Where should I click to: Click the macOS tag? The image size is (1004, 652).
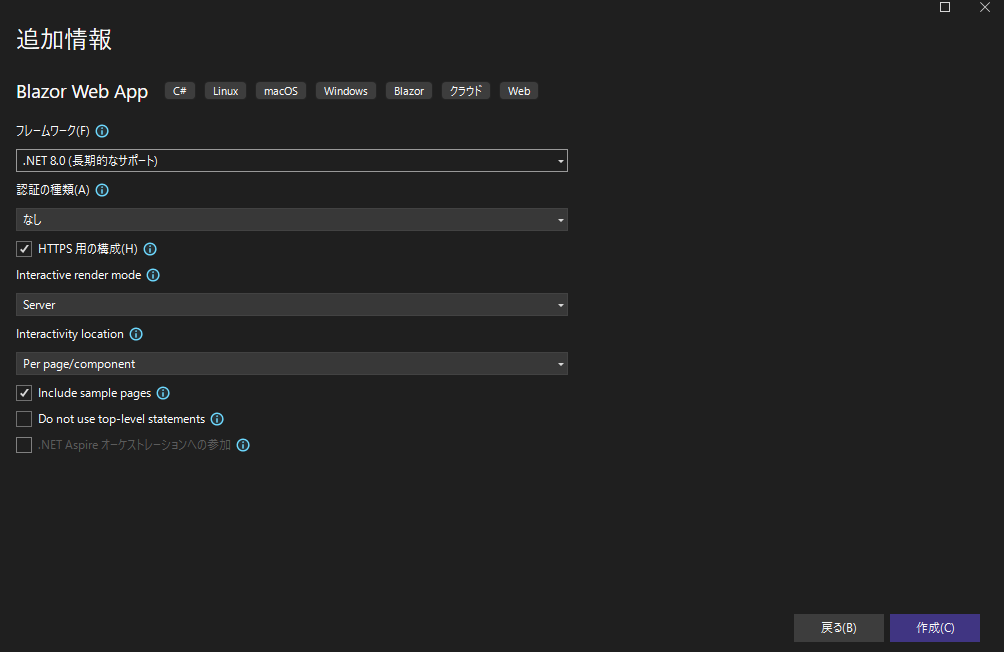click(x=281, y=91)
